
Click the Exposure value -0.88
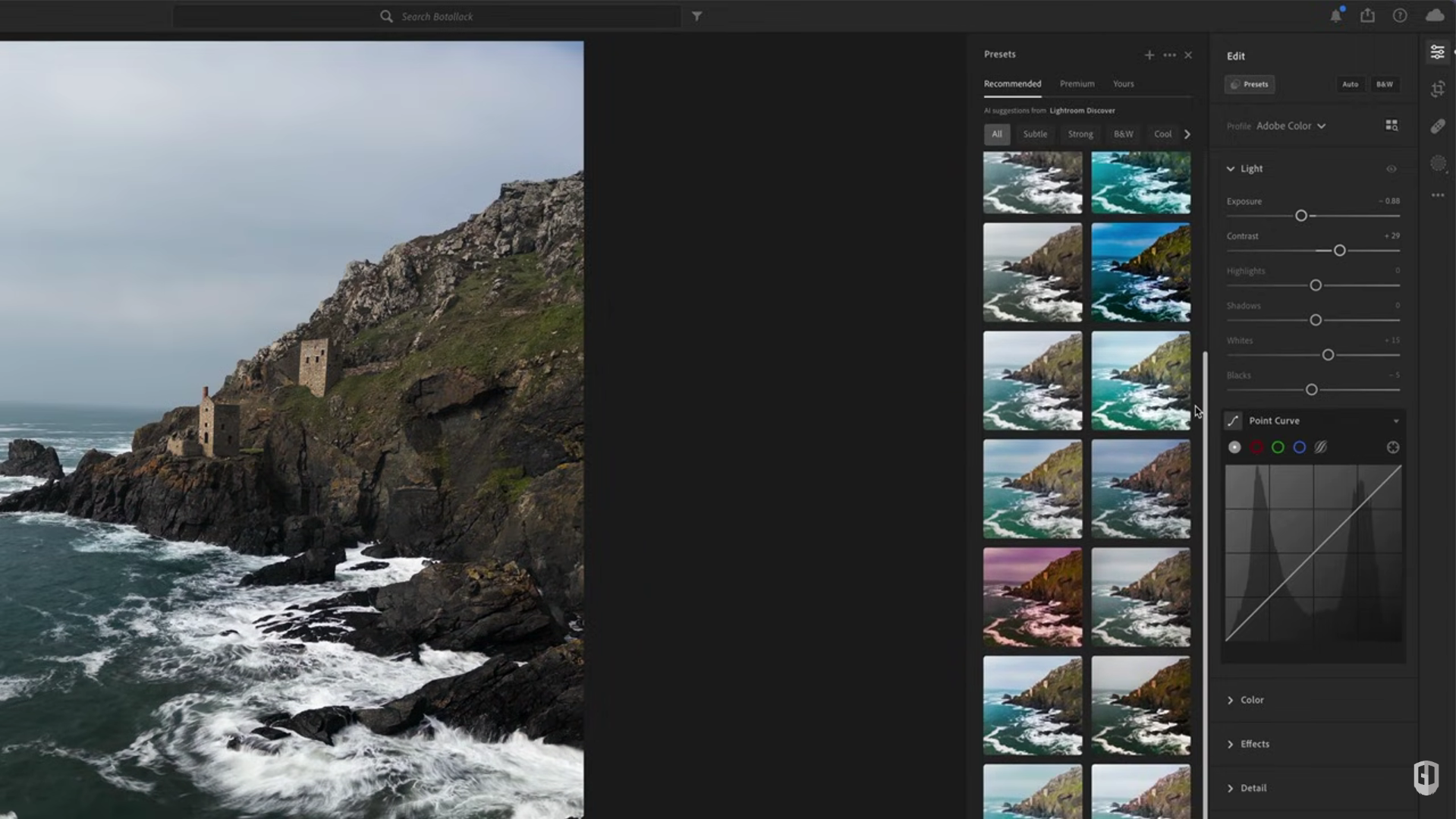(1389, 201)
